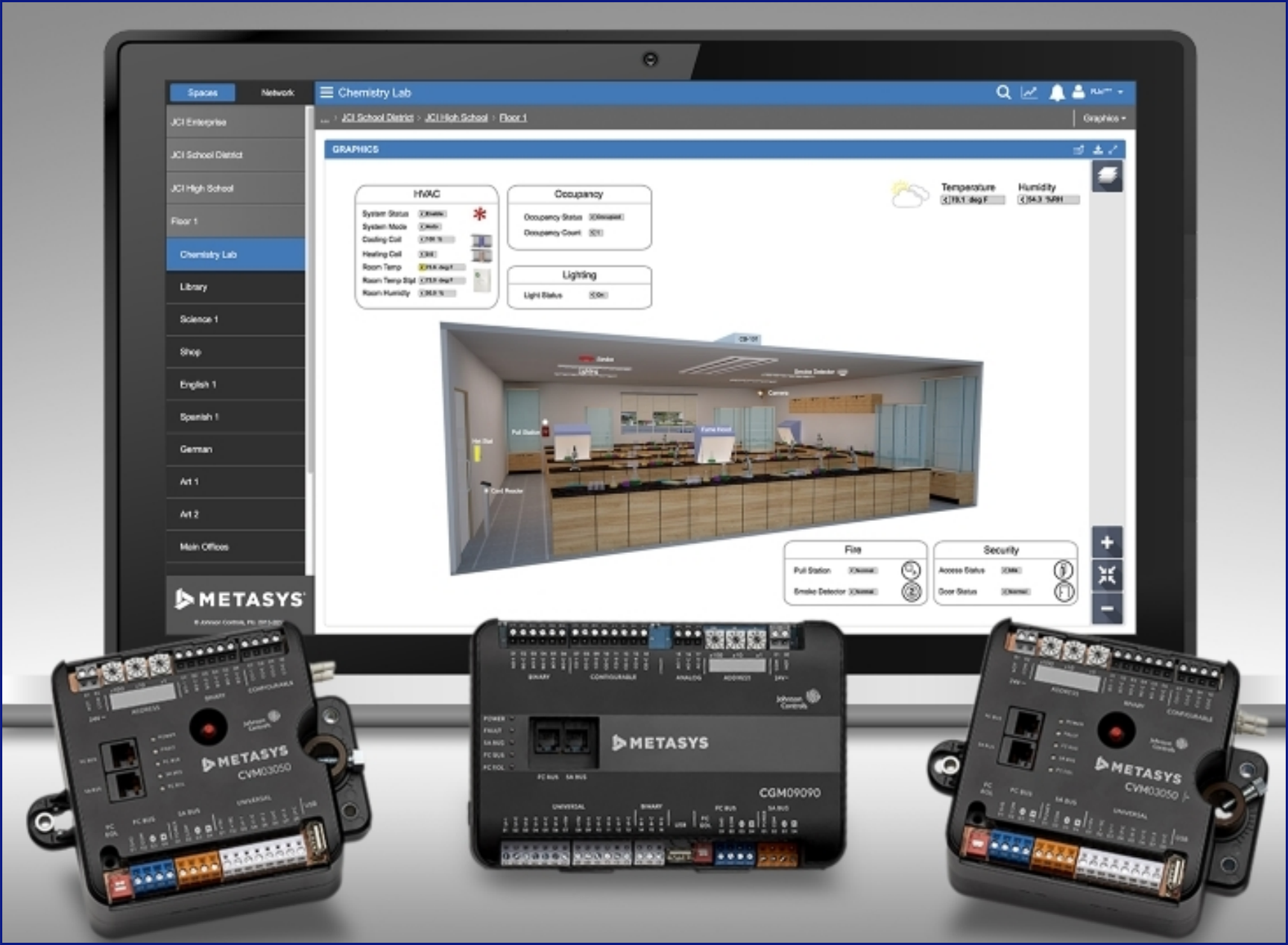Follow the JCI High School breadcrumb link
Image resolution: width=1288 pixels, height=945 pixels.
[x=456, y=118]
